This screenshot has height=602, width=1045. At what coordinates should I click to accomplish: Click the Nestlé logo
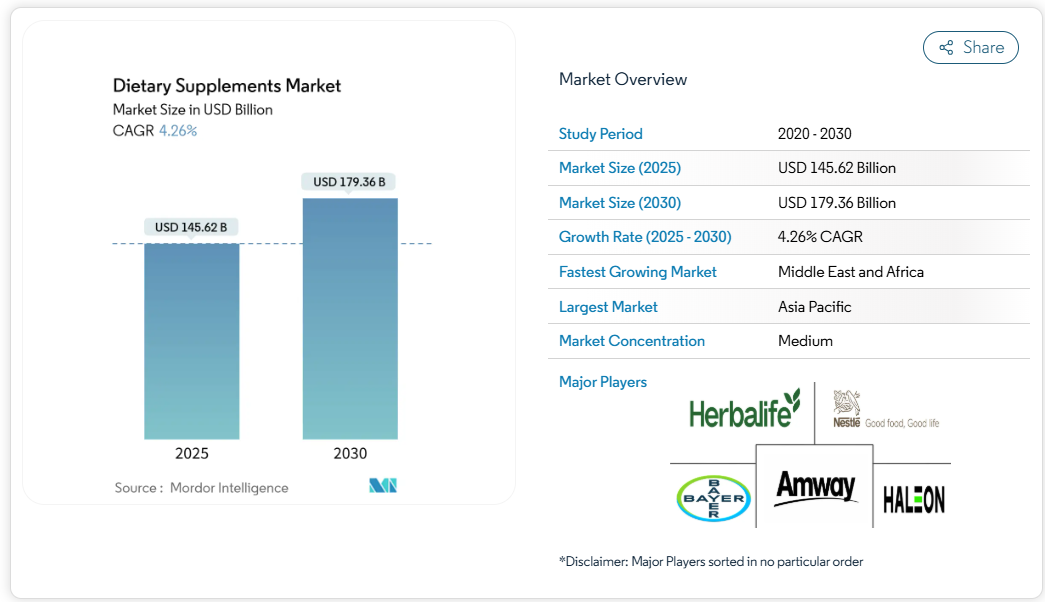tap(885, 411)
